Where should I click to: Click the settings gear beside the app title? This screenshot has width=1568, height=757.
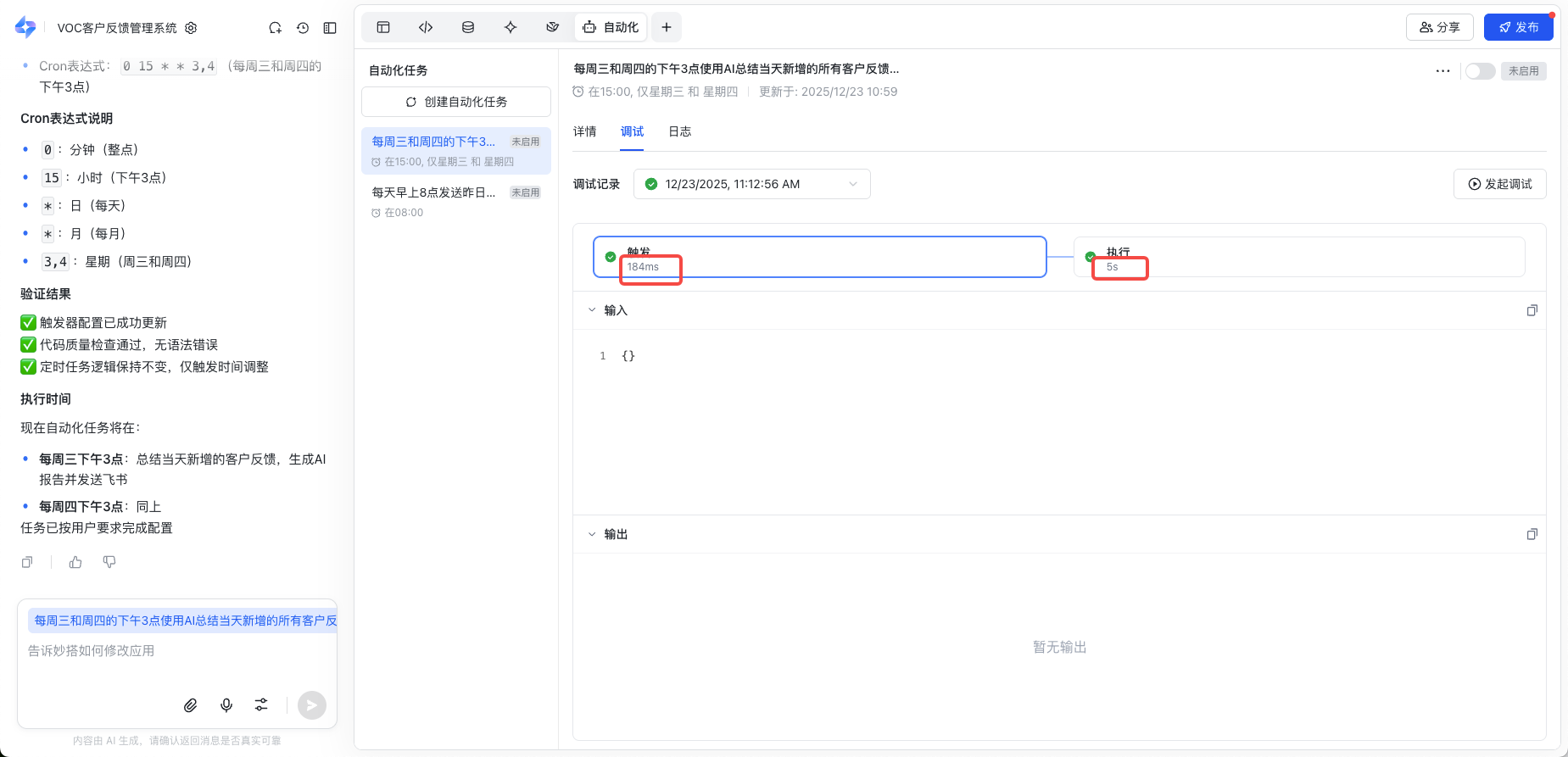click(x=191, y=28)
